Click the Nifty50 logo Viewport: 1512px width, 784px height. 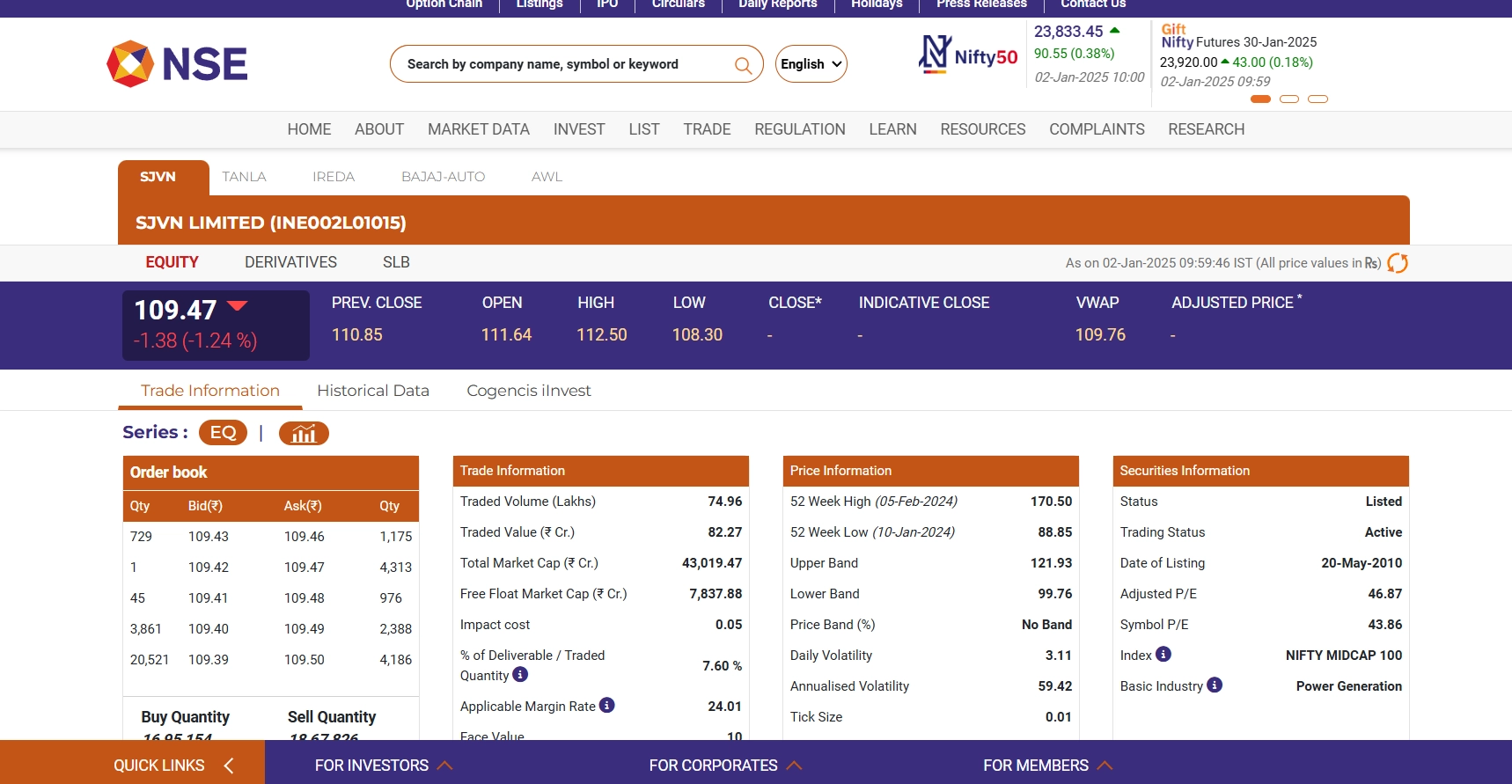coord(967,55)
